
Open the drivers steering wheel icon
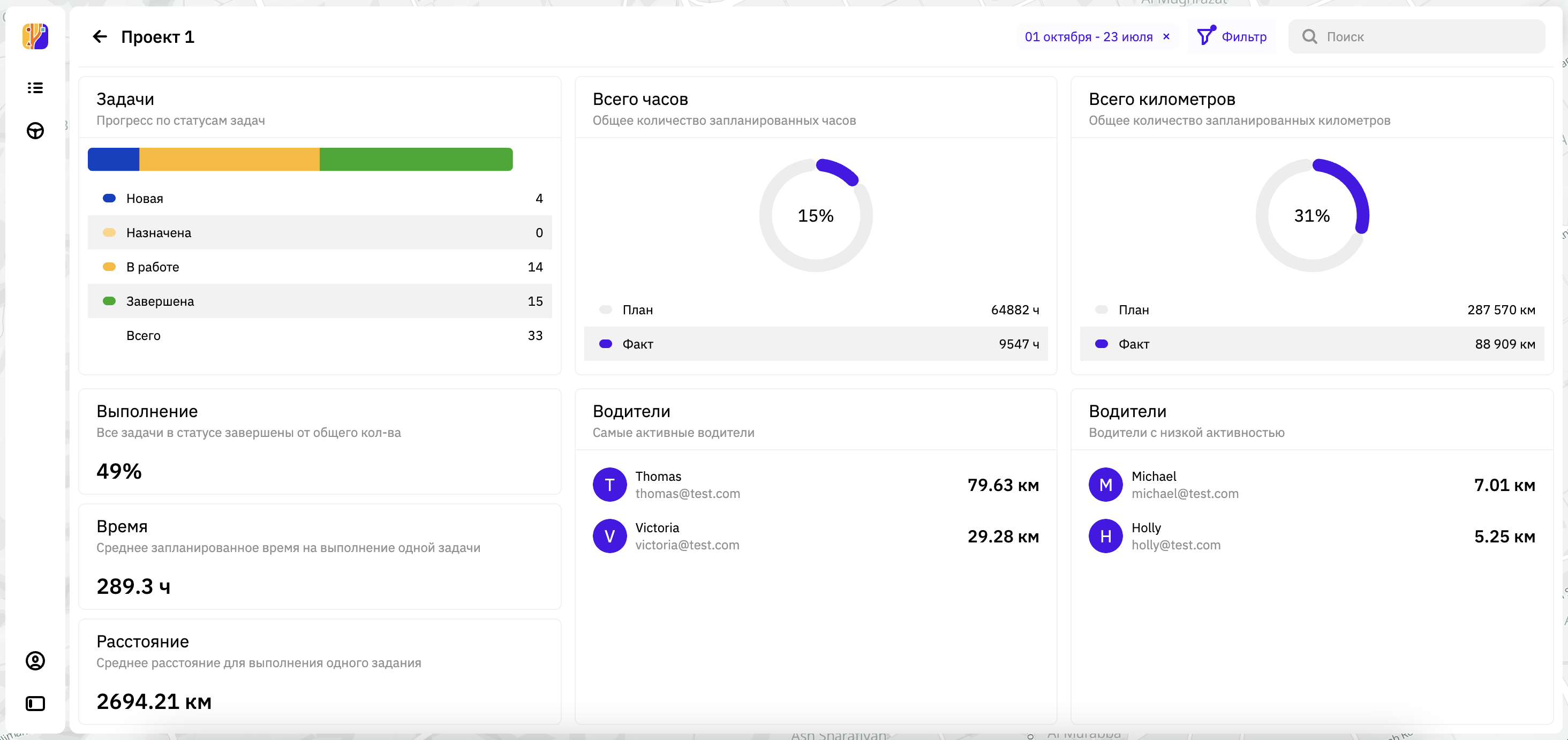35,131
